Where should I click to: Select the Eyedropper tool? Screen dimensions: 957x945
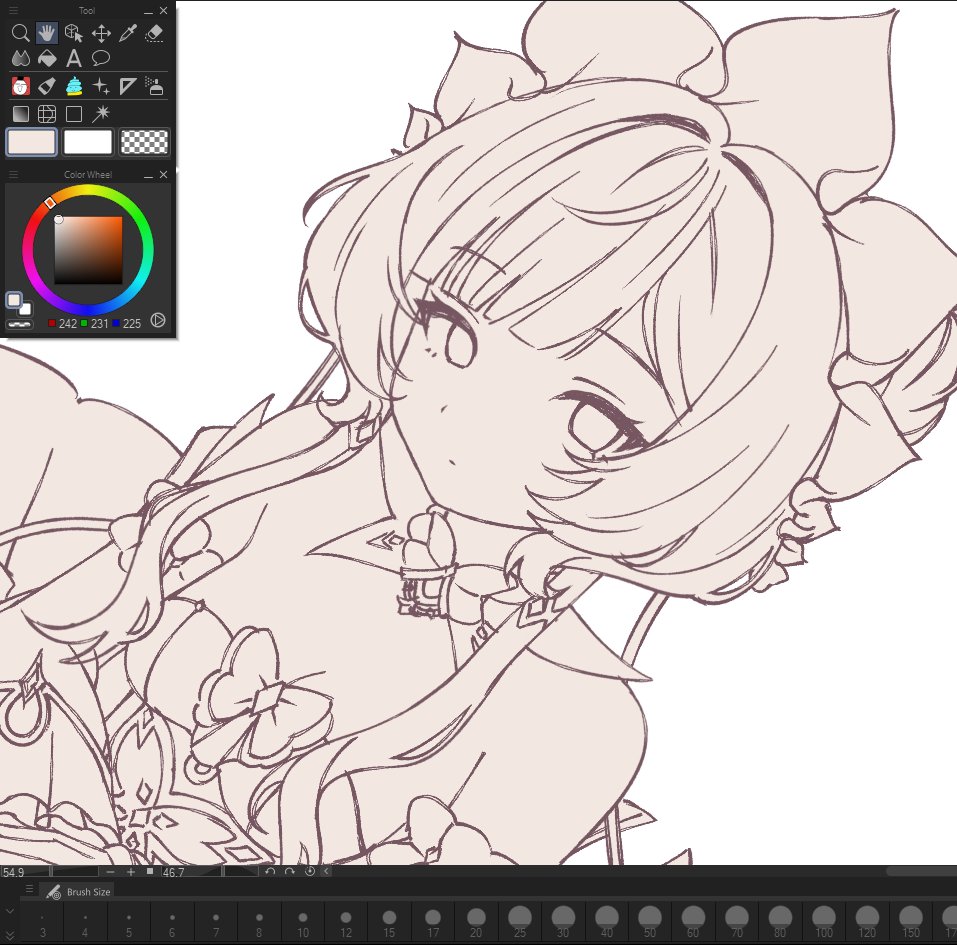coord(128,33)
